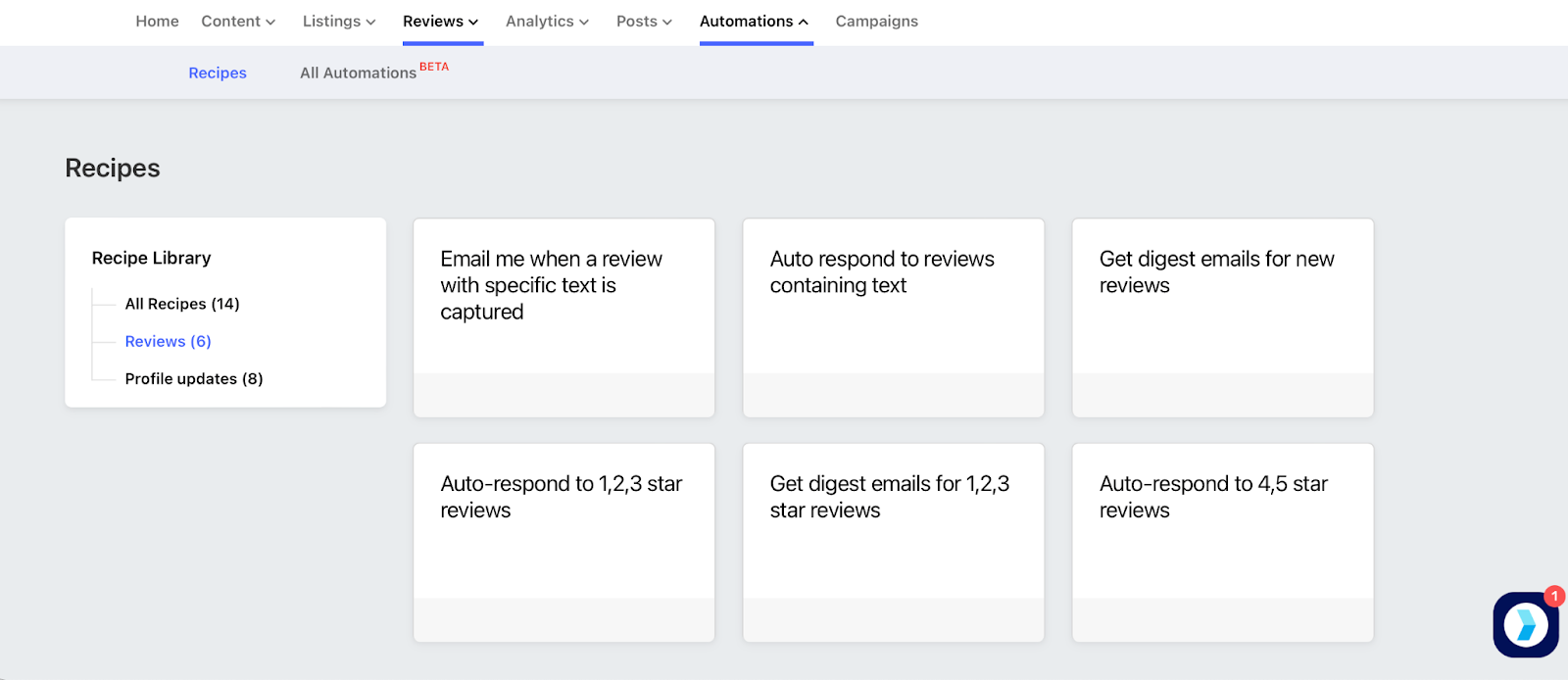Open the chat widget launcher icon
This screenshot has width=1568, height=680.
(1526, 624)
